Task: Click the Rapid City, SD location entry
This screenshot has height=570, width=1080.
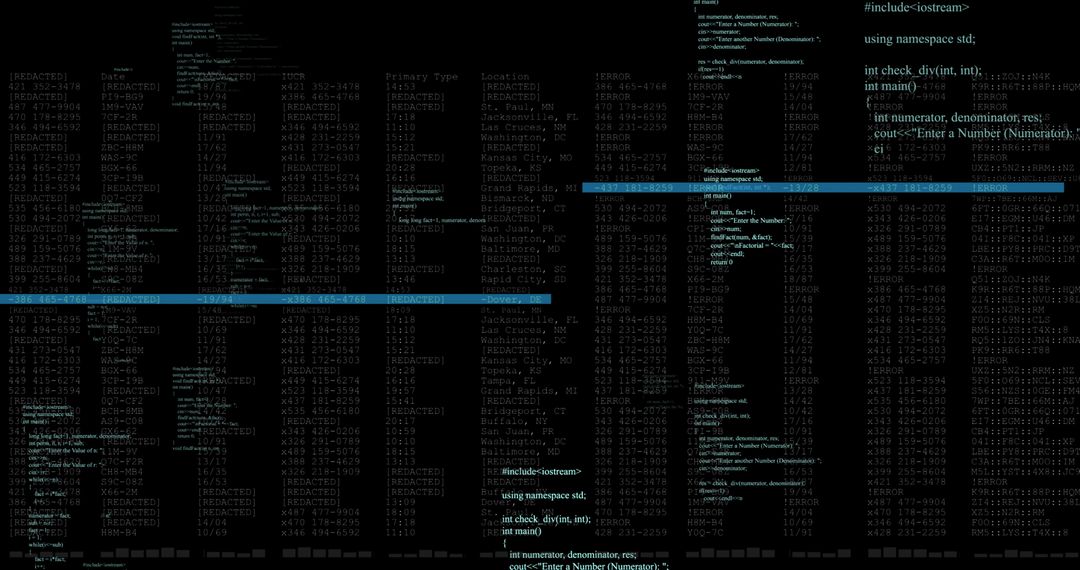Action: (x=523, y=279)
